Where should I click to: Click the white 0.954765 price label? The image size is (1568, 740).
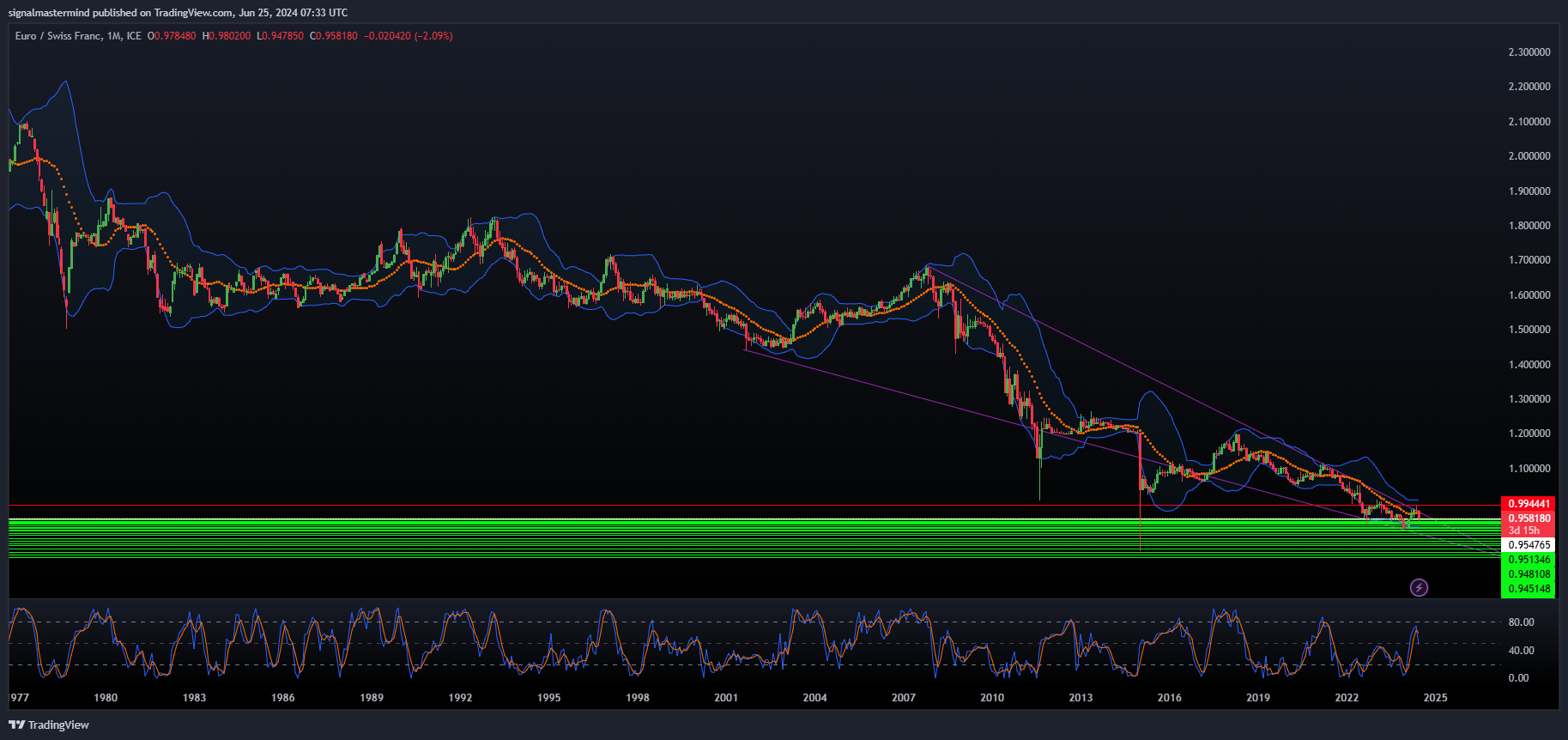click(x=1529, y=545)
